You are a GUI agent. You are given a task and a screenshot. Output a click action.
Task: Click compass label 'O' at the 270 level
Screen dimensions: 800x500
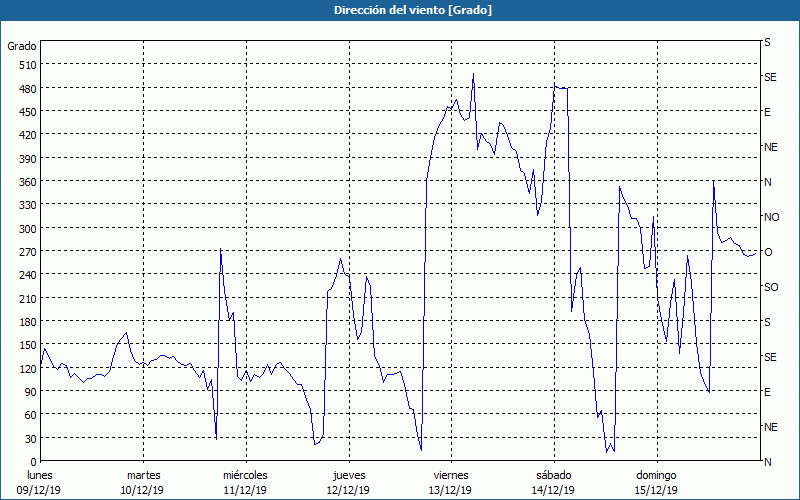(768, 252)
